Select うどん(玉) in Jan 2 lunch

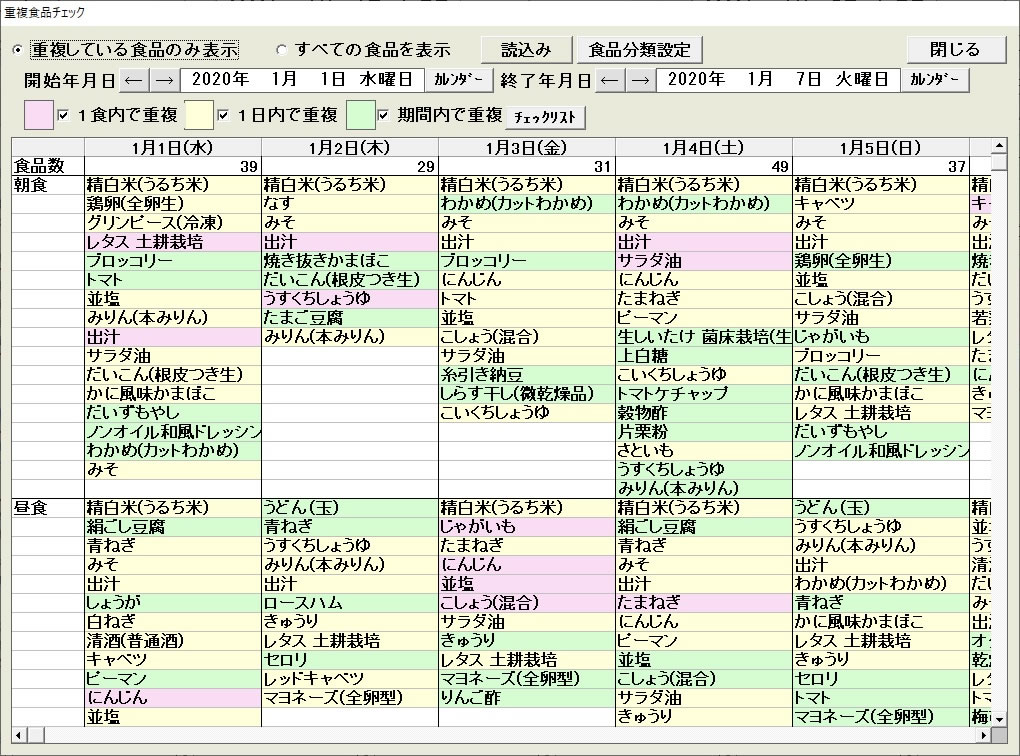[350, 508]
